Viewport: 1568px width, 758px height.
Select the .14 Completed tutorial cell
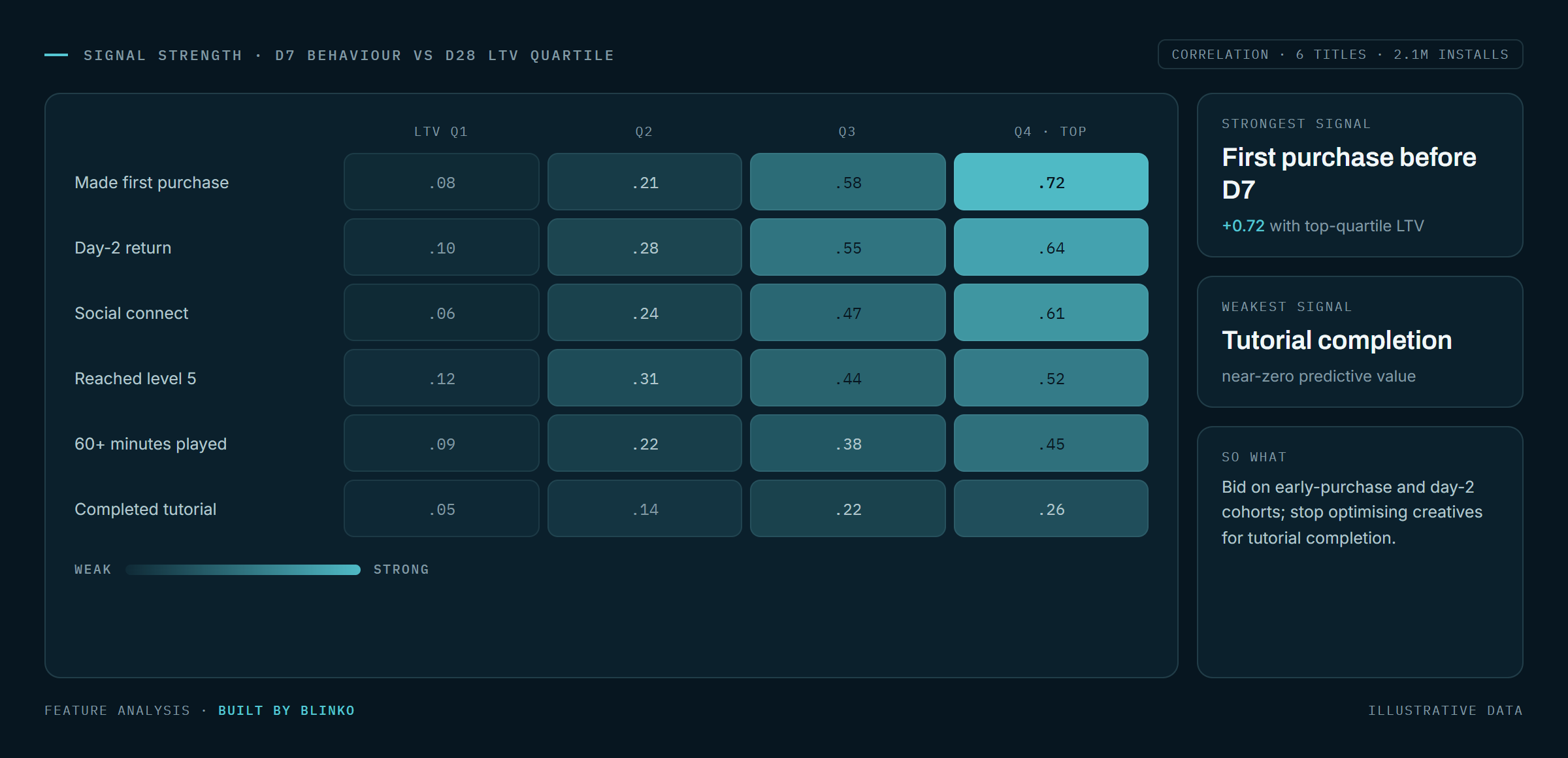[644, 508]
